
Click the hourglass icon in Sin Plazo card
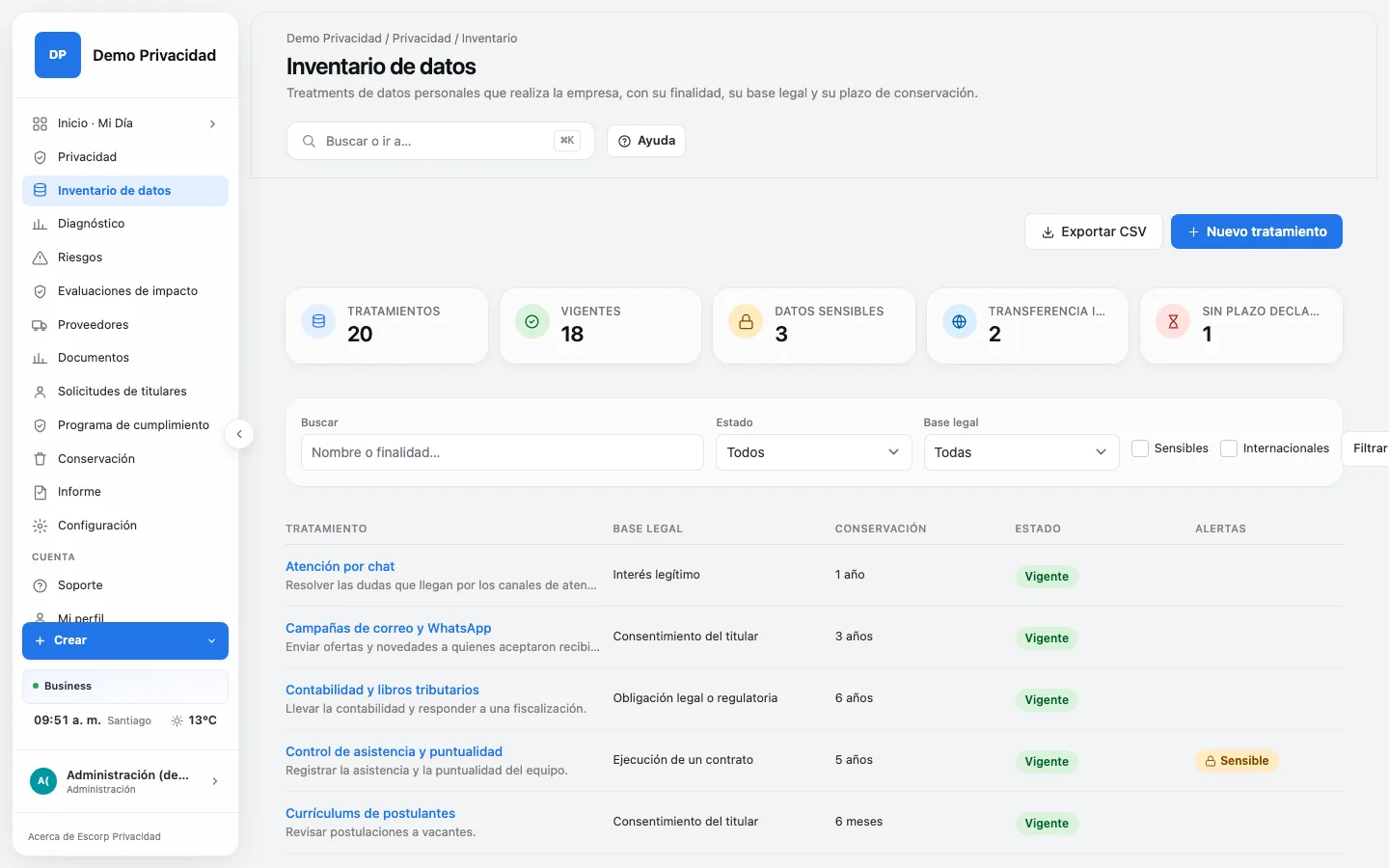click(x=1173, y=321)
